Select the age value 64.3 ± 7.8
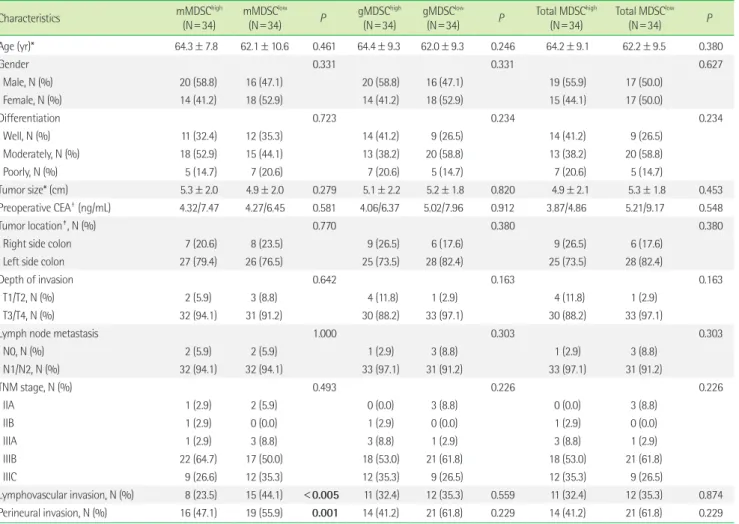This screenshot has width=739, height=524. [x=196, y=47]
